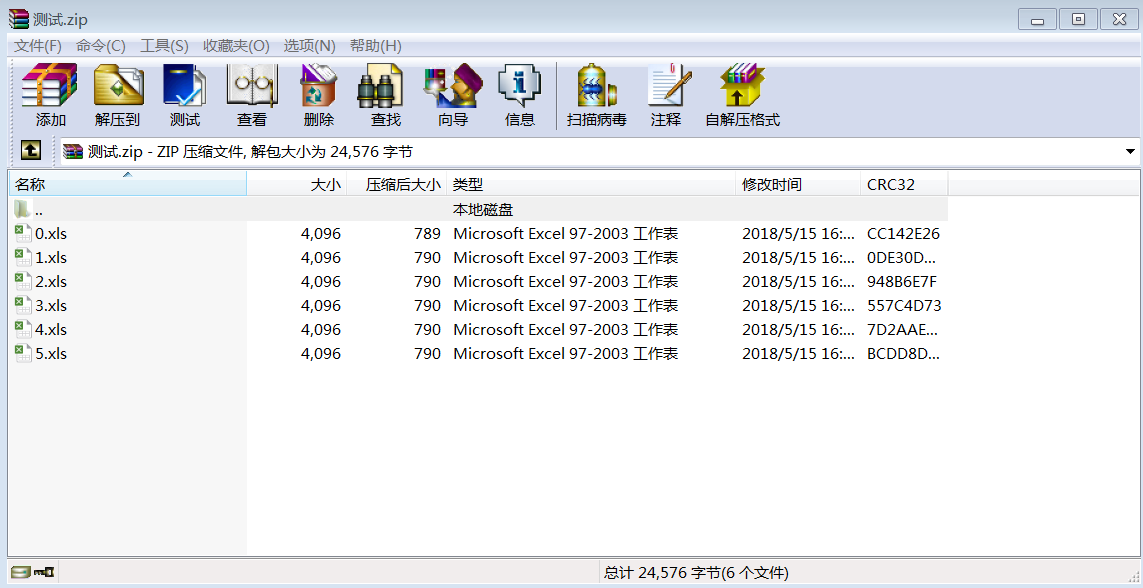Image resolution: width=1143 pixels, height=588 pixels.
Task: Click the key icon in status bar
Action: (45, 572)
